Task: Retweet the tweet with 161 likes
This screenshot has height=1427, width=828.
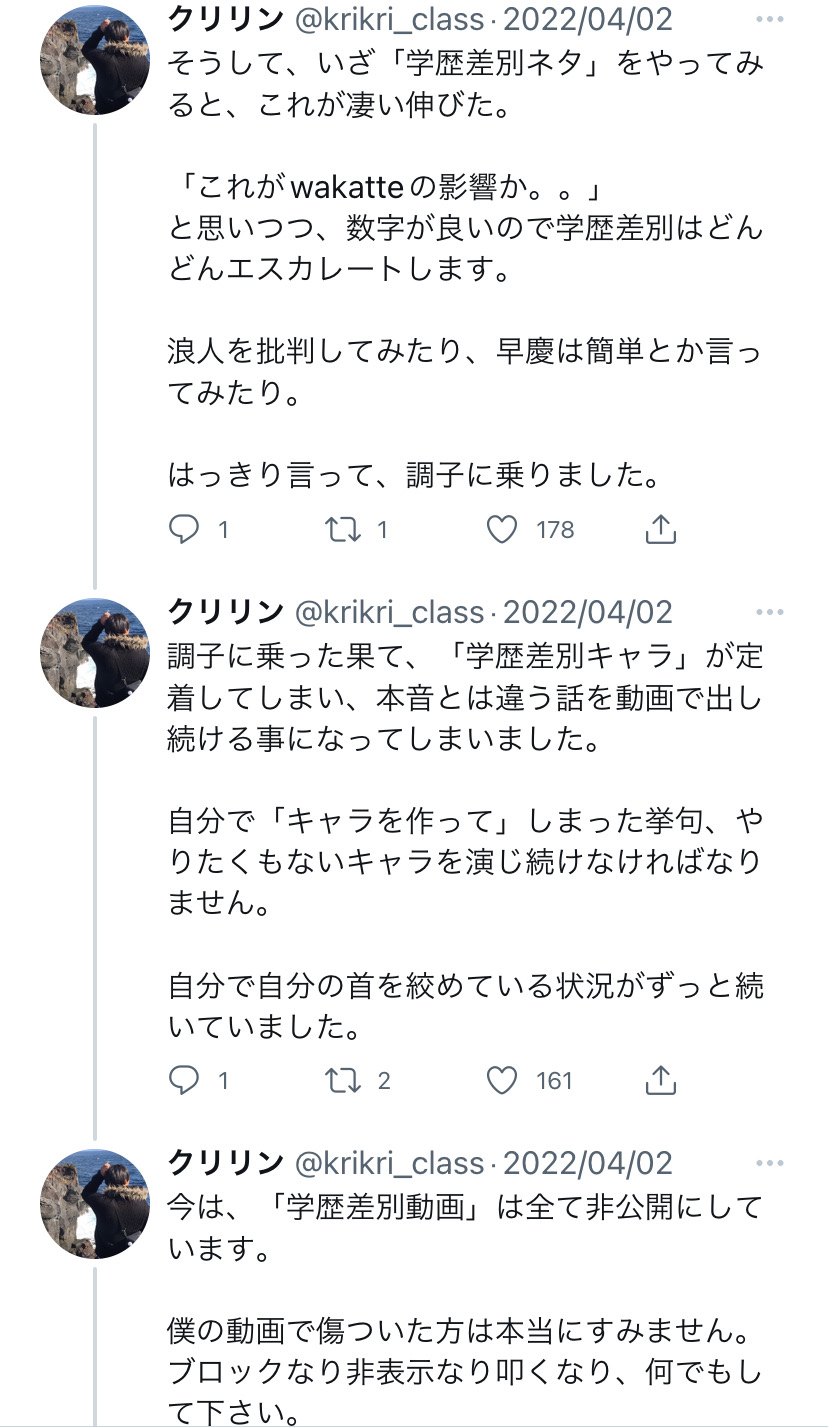Action: (344, 1080)
